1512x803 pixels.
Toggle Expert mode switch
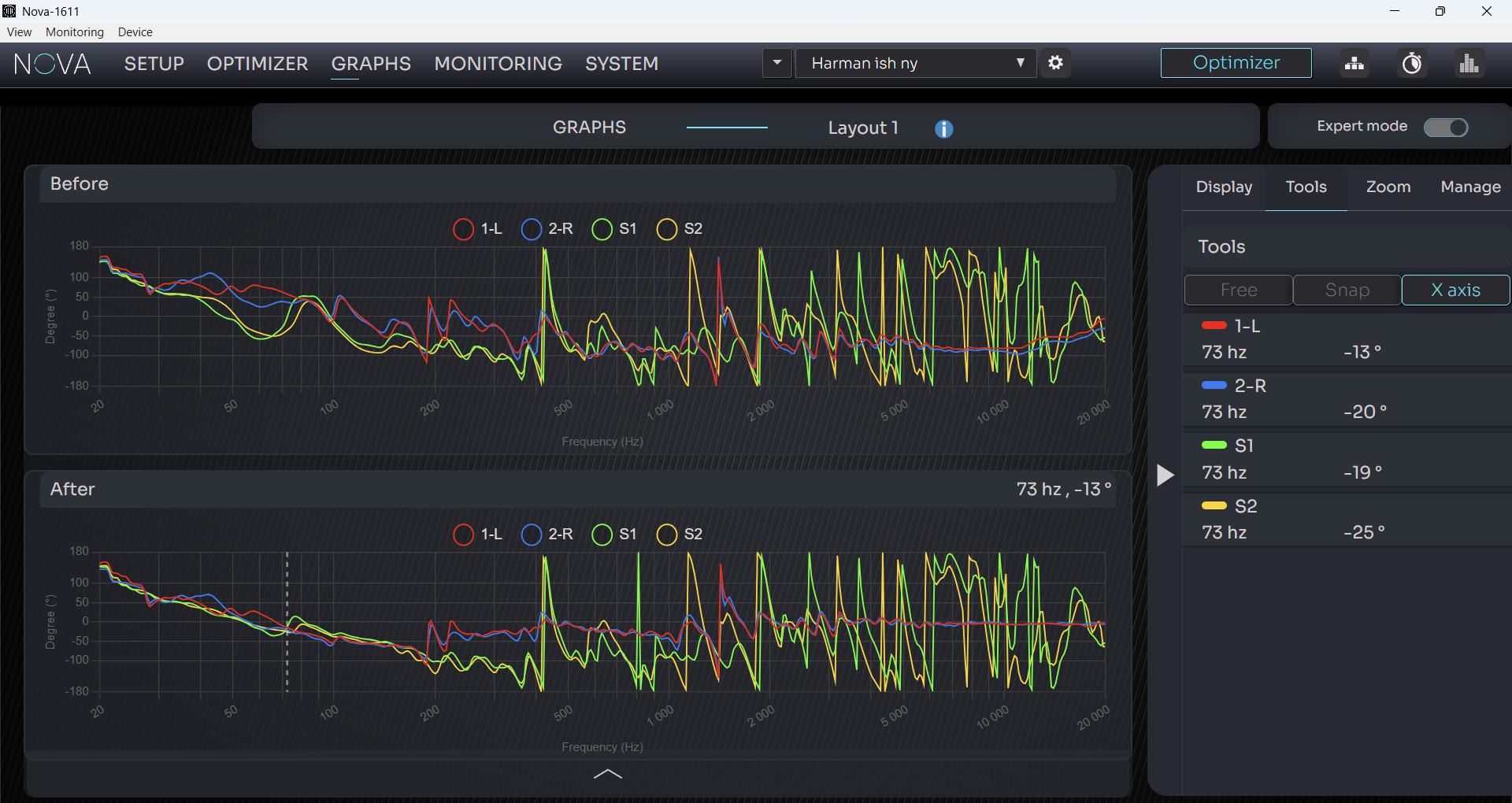point(1446,127)
